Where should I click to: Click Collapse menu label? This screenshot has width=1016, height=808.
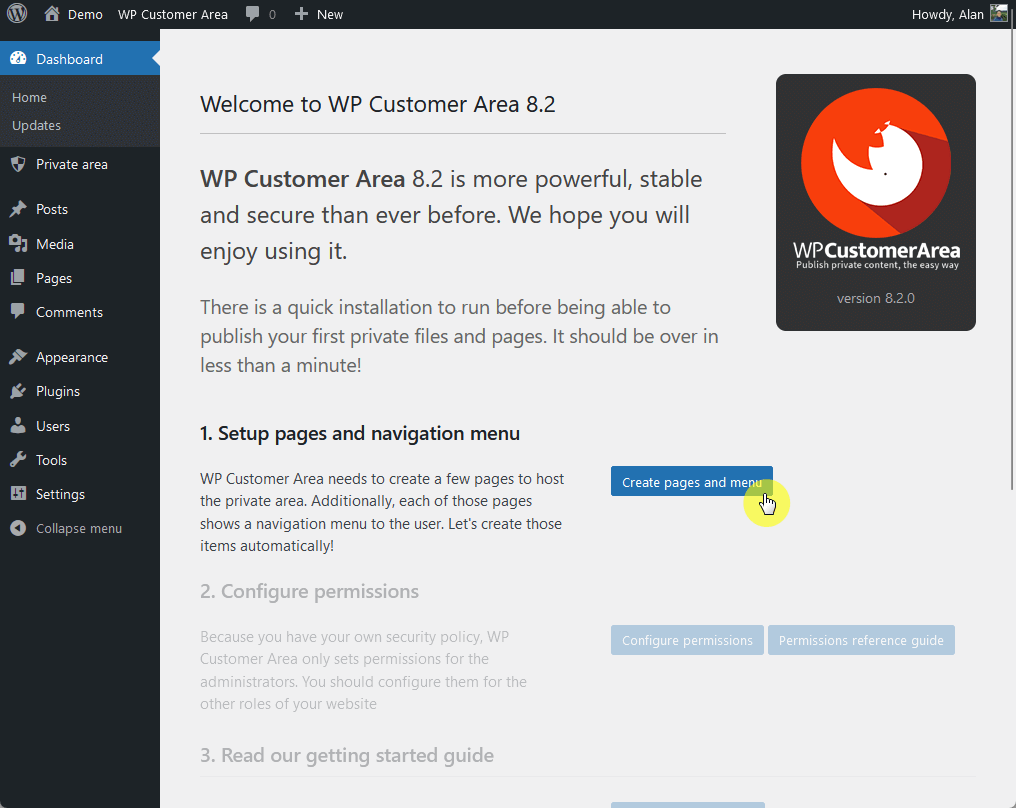78,528
